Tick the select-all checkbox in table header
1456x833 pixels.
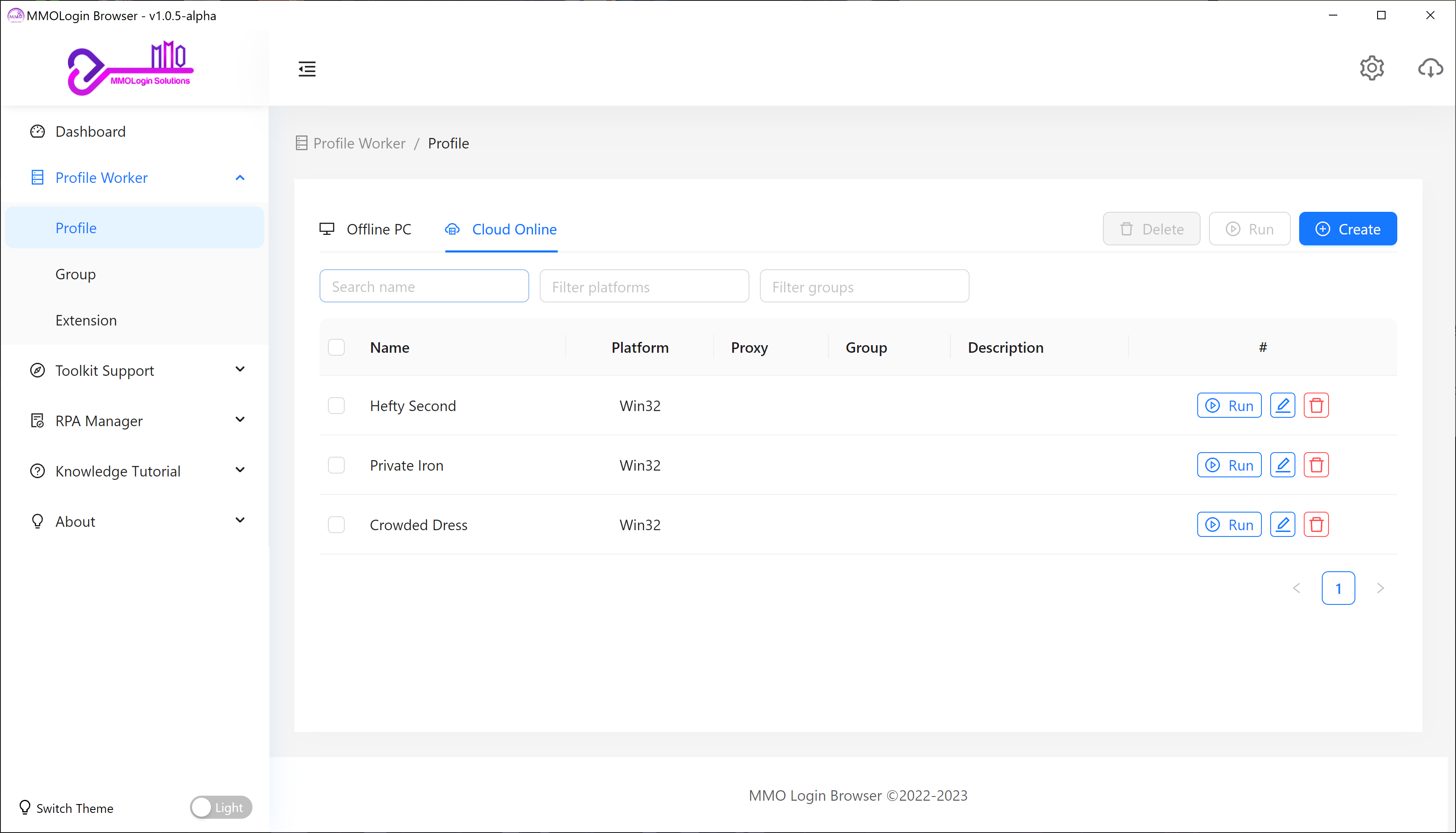click(x=336, y=347)
